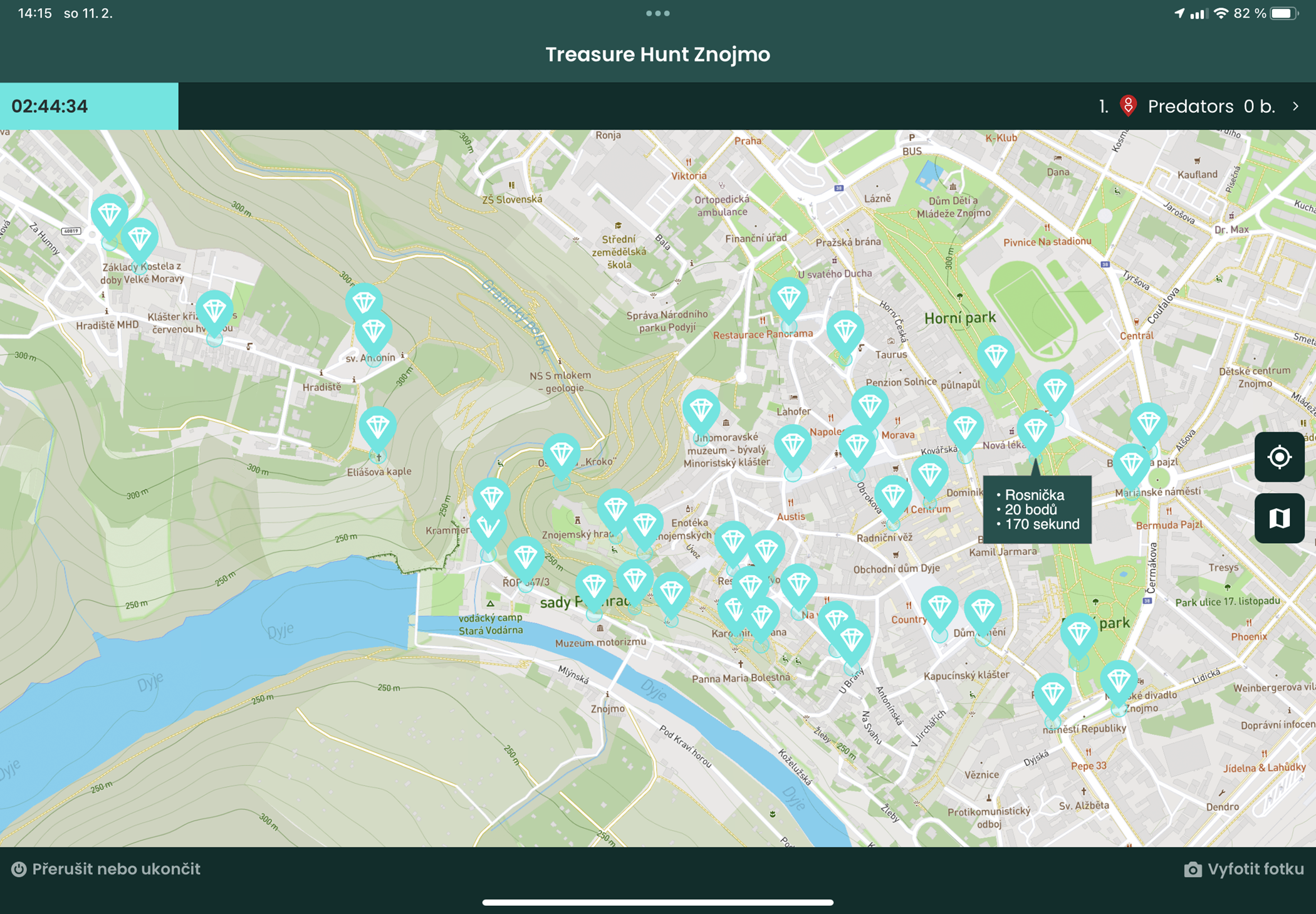Open the Rosnička treasure info popup
The height and width of the screenshot is (914, 1316).
pyautogui.click(x=1037, y=509)
